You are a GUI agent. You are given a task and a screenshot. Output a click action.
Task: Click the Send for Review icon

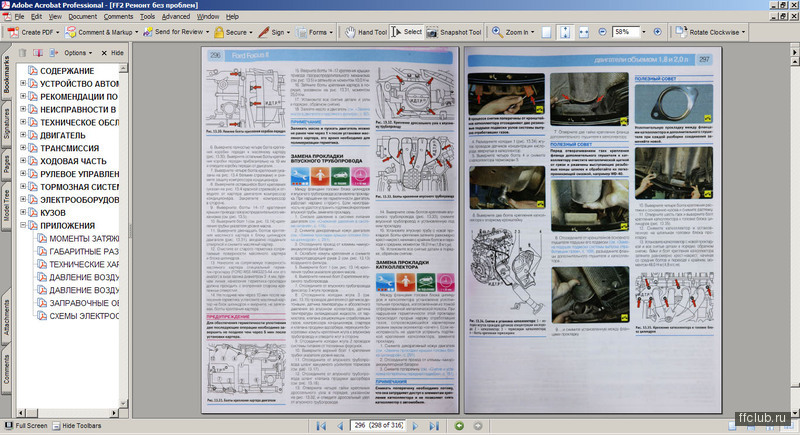point(148,32)
